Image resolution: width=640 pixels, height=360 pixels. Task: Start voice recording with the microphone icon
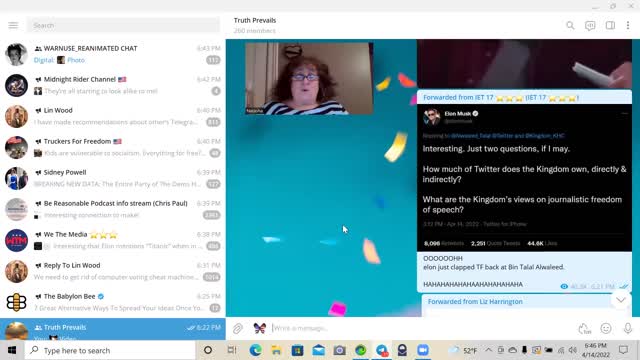[x=628, y=328]
